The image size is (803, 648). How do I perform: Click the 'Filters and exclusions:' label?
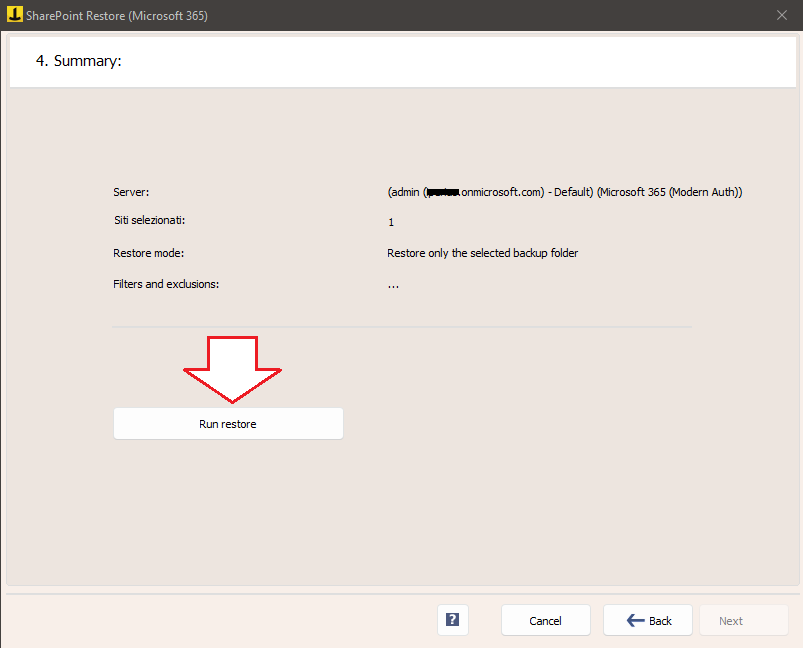pos(166,284)
